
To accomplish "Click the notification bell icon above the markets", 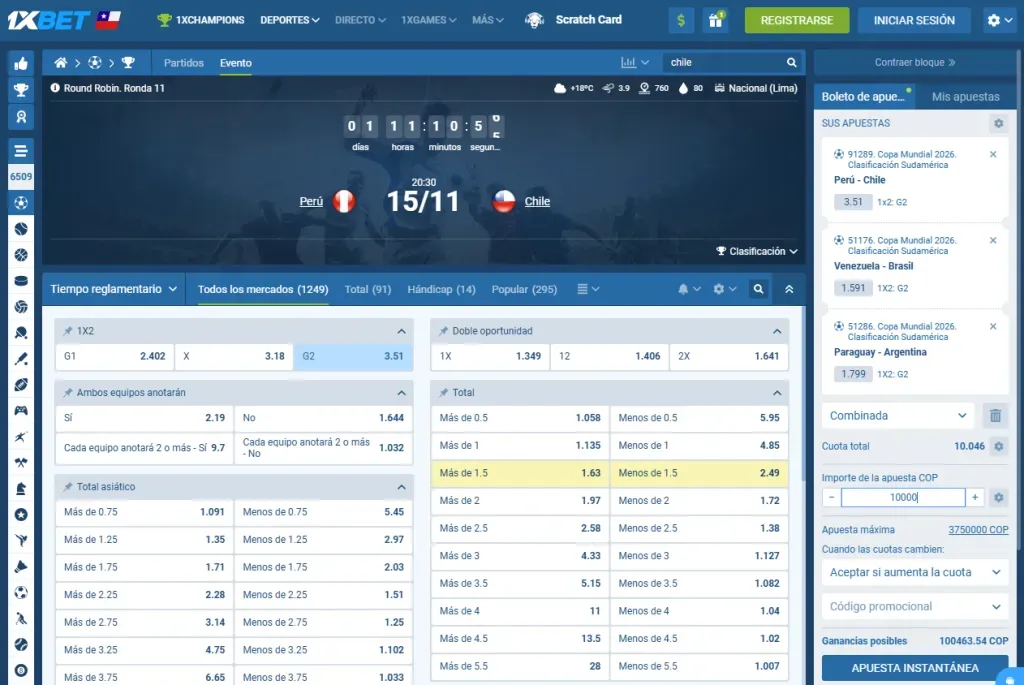I will pos(685,288).
